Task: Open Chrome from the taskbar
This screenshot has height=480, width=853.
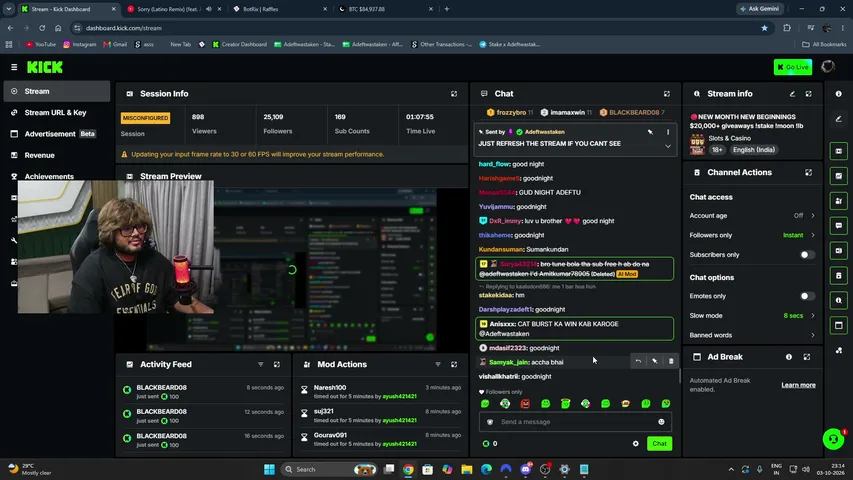Action: 408,469
